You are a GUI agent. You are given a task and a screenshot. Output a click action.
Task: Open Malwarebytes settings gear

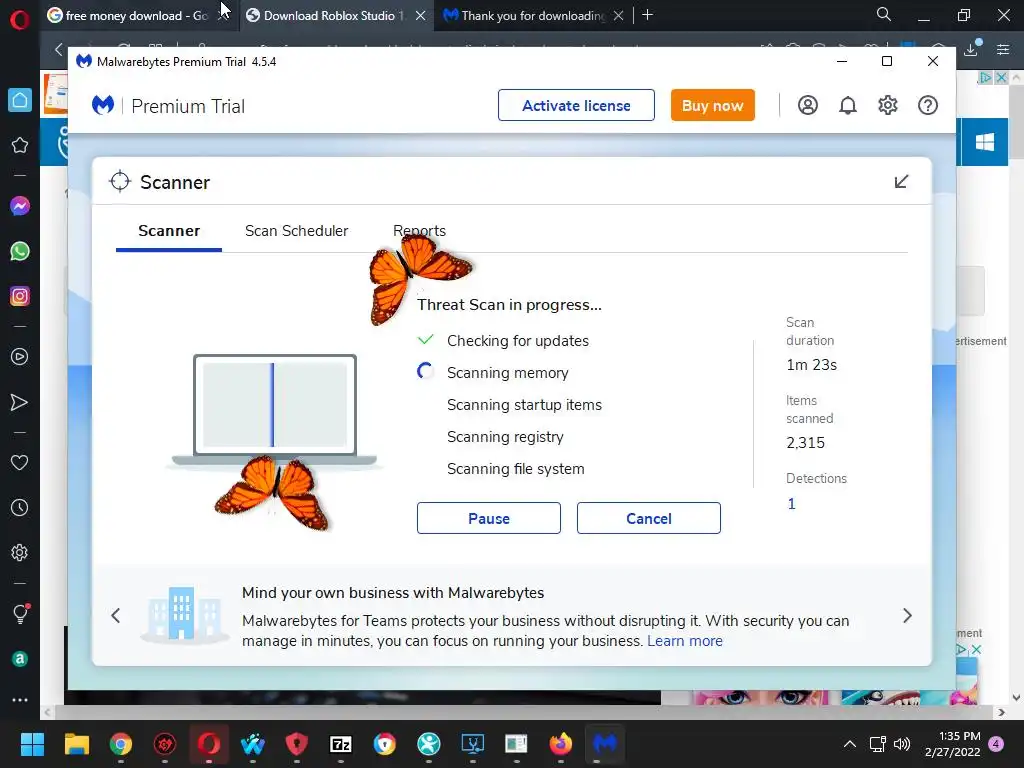888,105
